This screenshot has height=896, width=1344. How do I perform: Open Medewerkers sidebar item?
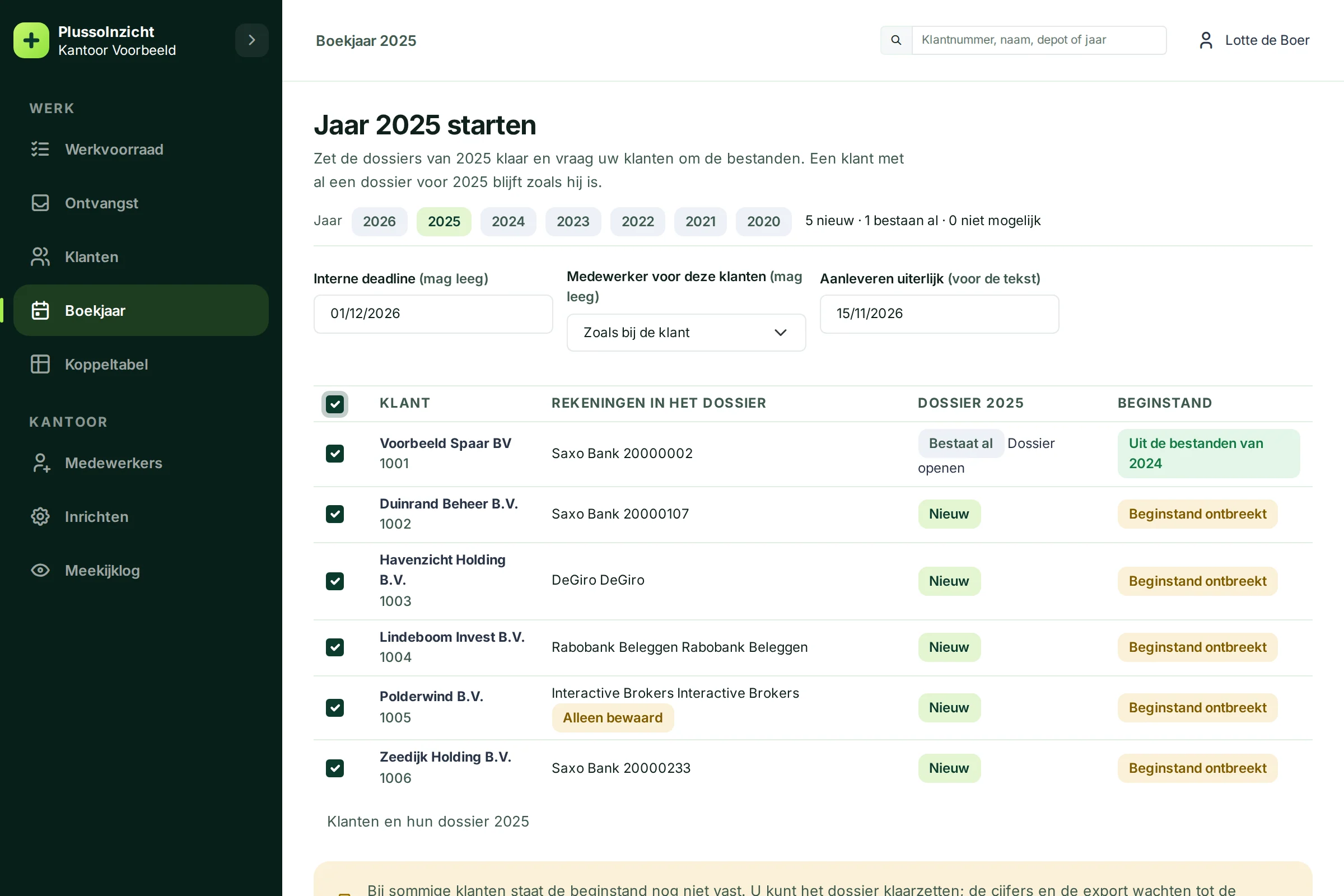pyautogui.click(x=141, y=463)
